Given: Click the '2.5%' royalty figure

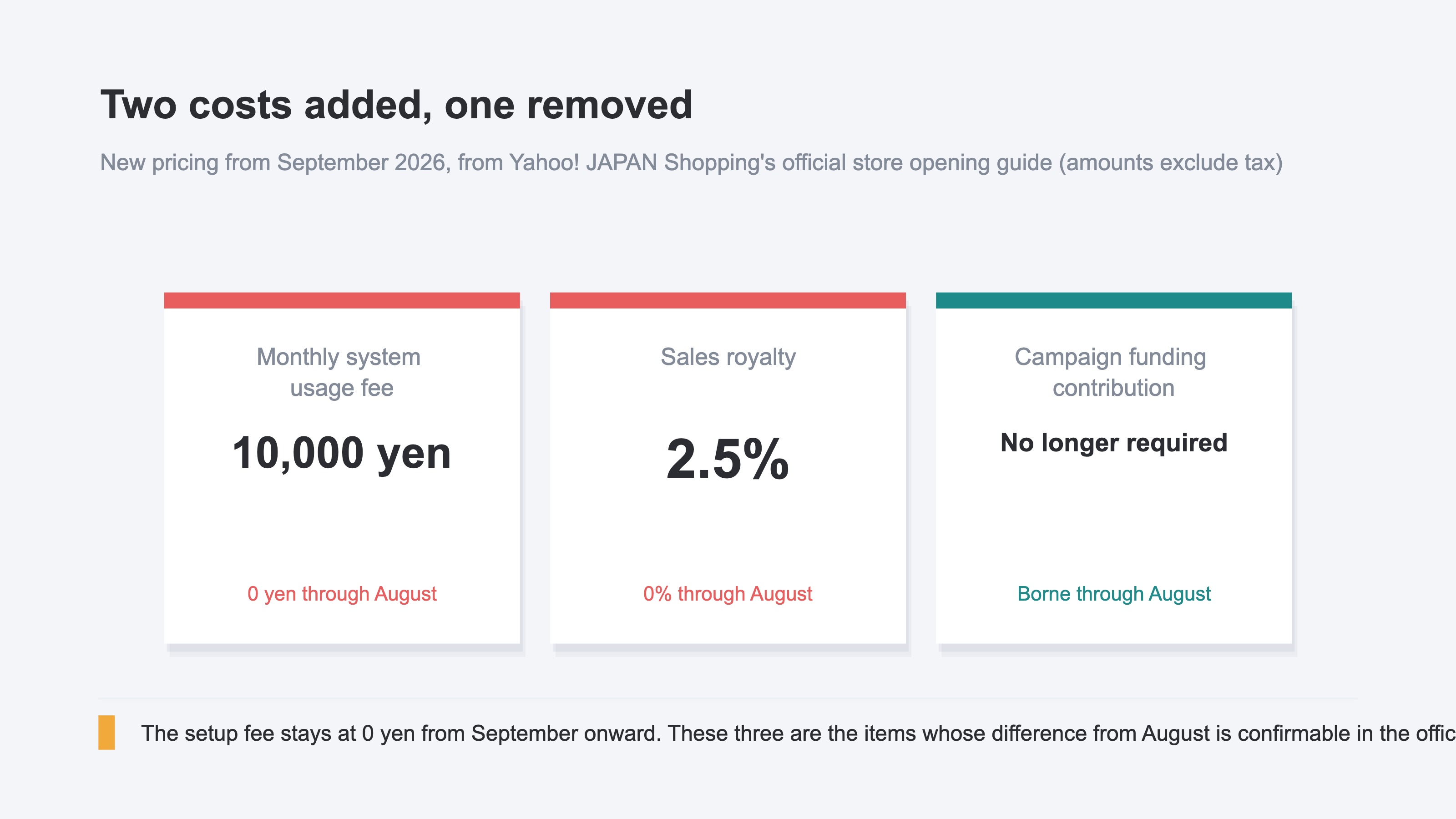Looking at the screenshot, I should coord(728,459).
